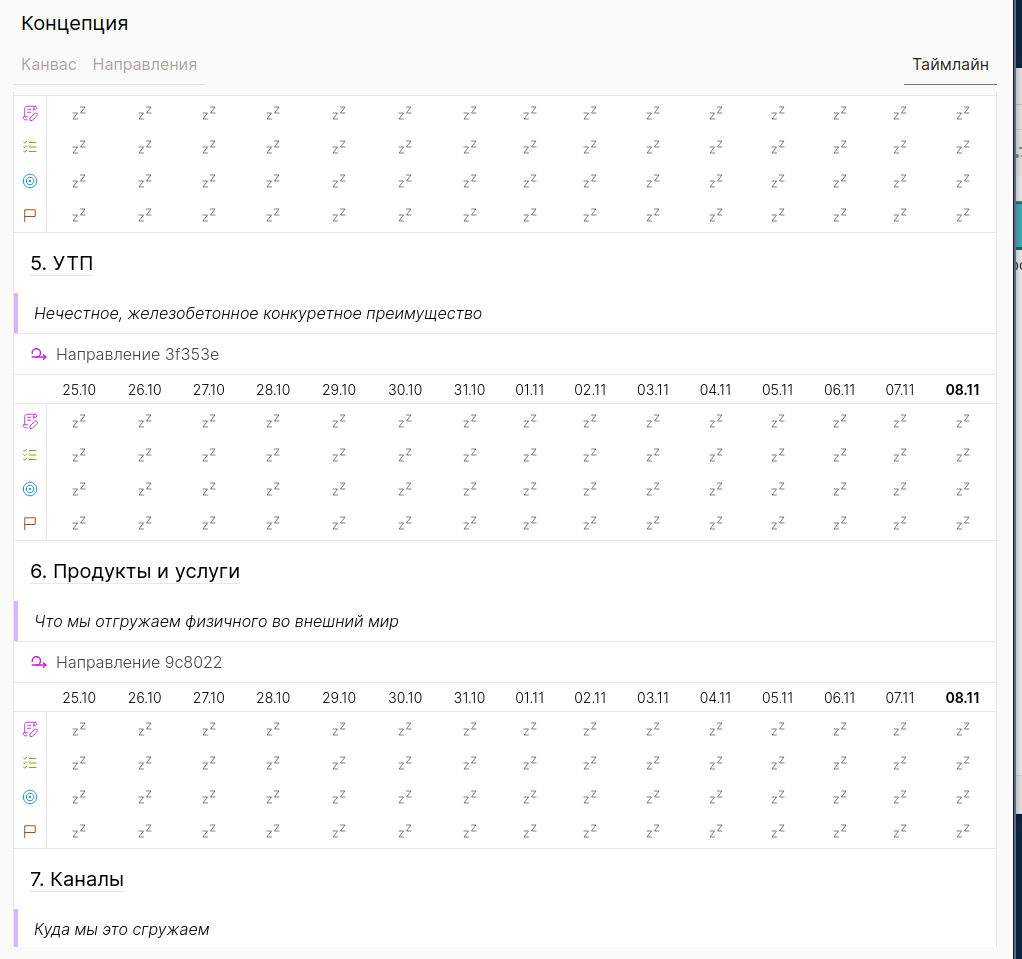Viewport: 1022px width, 959px height.
Task: Click the notes icon in УТП timeline
Action: pyautogui.click(x=30, y=422)
